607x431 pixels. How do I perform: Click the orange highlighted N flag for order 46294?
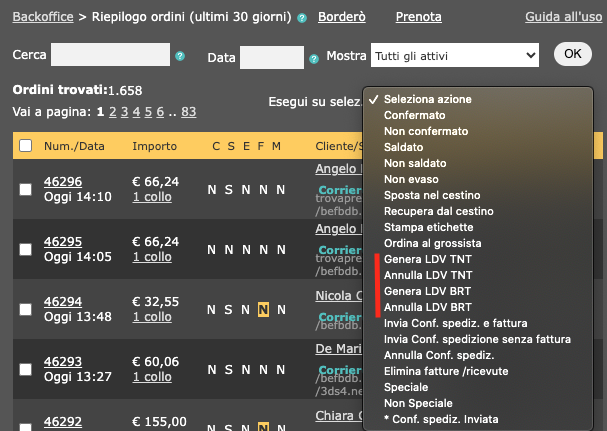tap(262, 309)
